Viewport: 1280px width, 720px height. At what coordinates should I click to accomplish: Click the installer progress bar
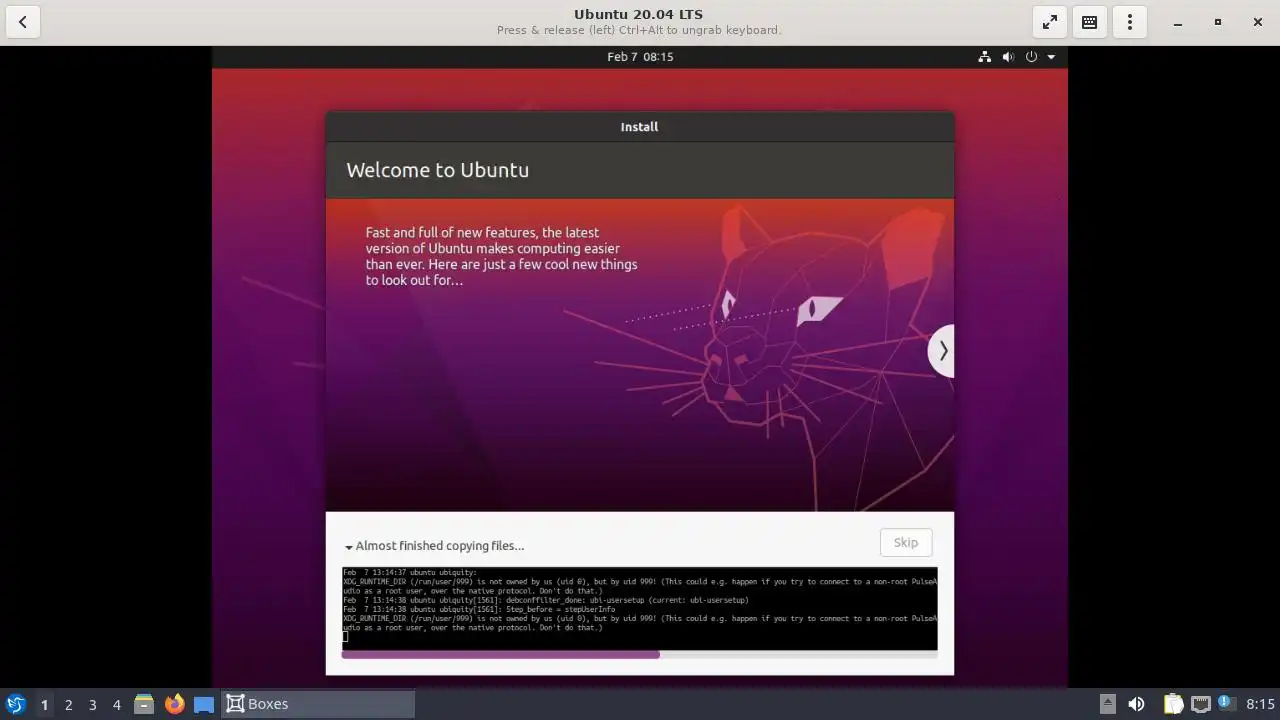(x=640, y=655)
